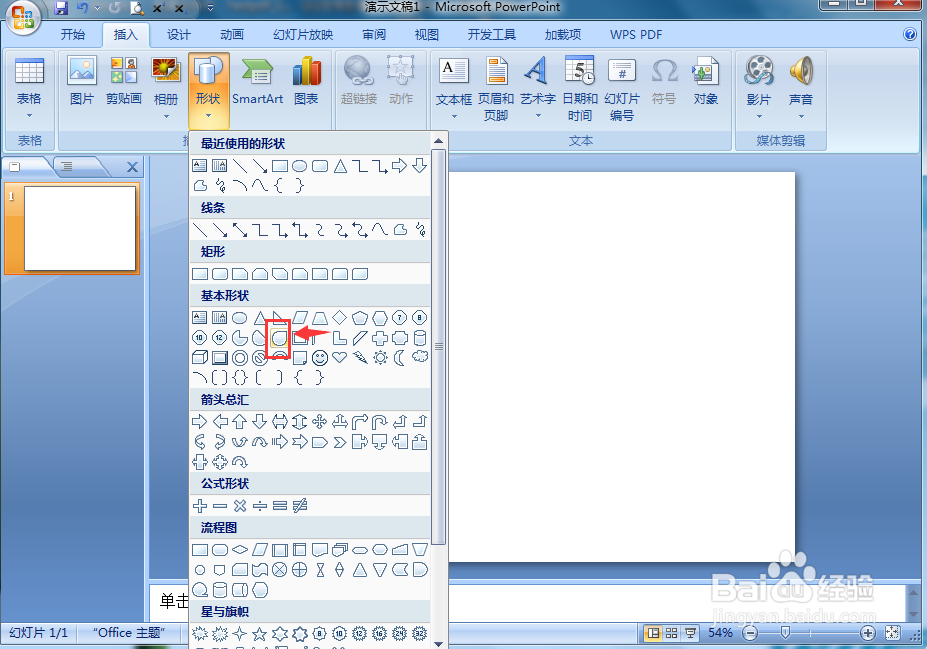Select the cloud shape in basic shapes
Image resolution: width=927 pixels, height=649 pixels.
420,356
